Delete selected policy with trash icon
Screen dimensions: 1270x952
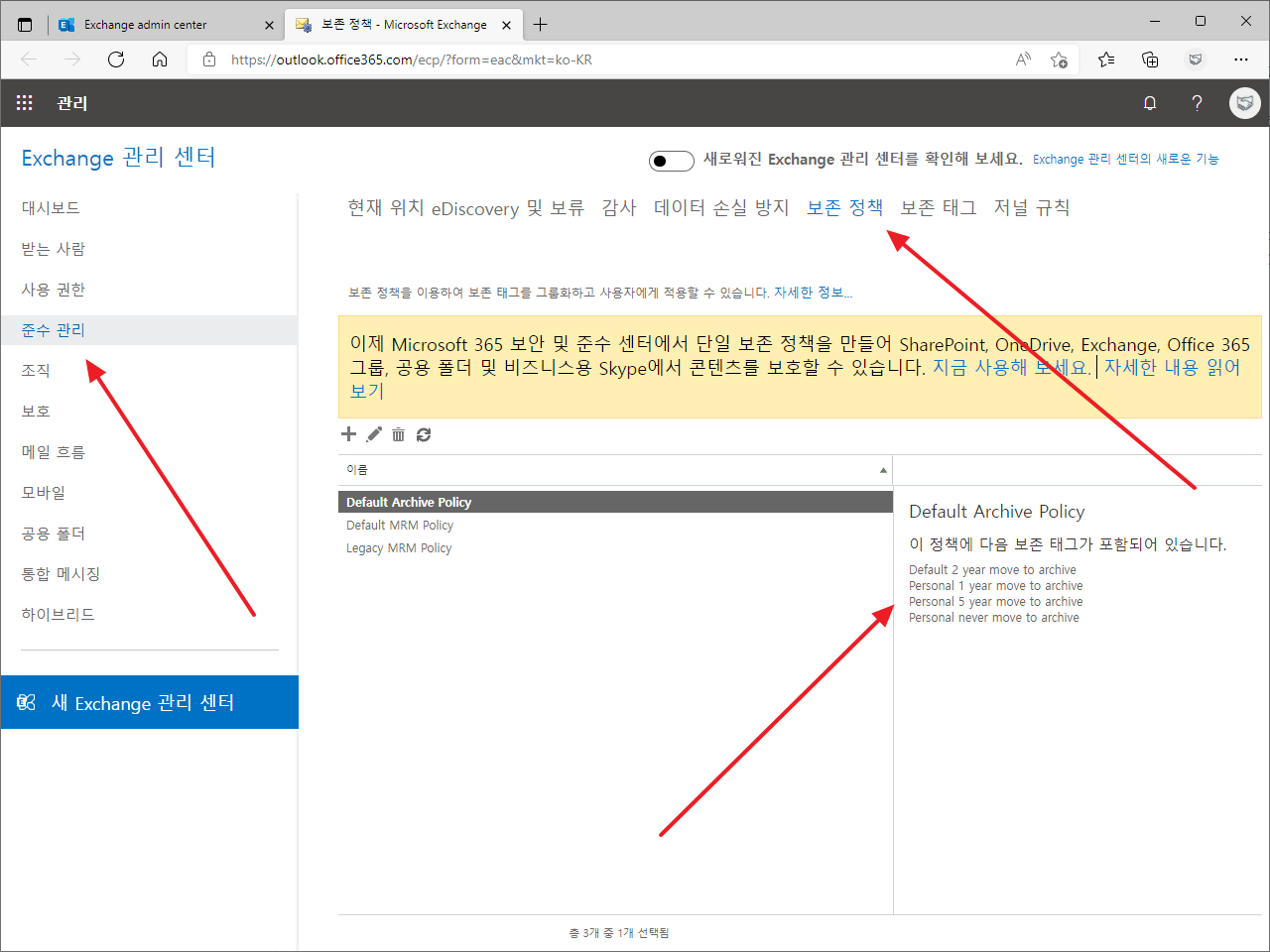point(398,434)
